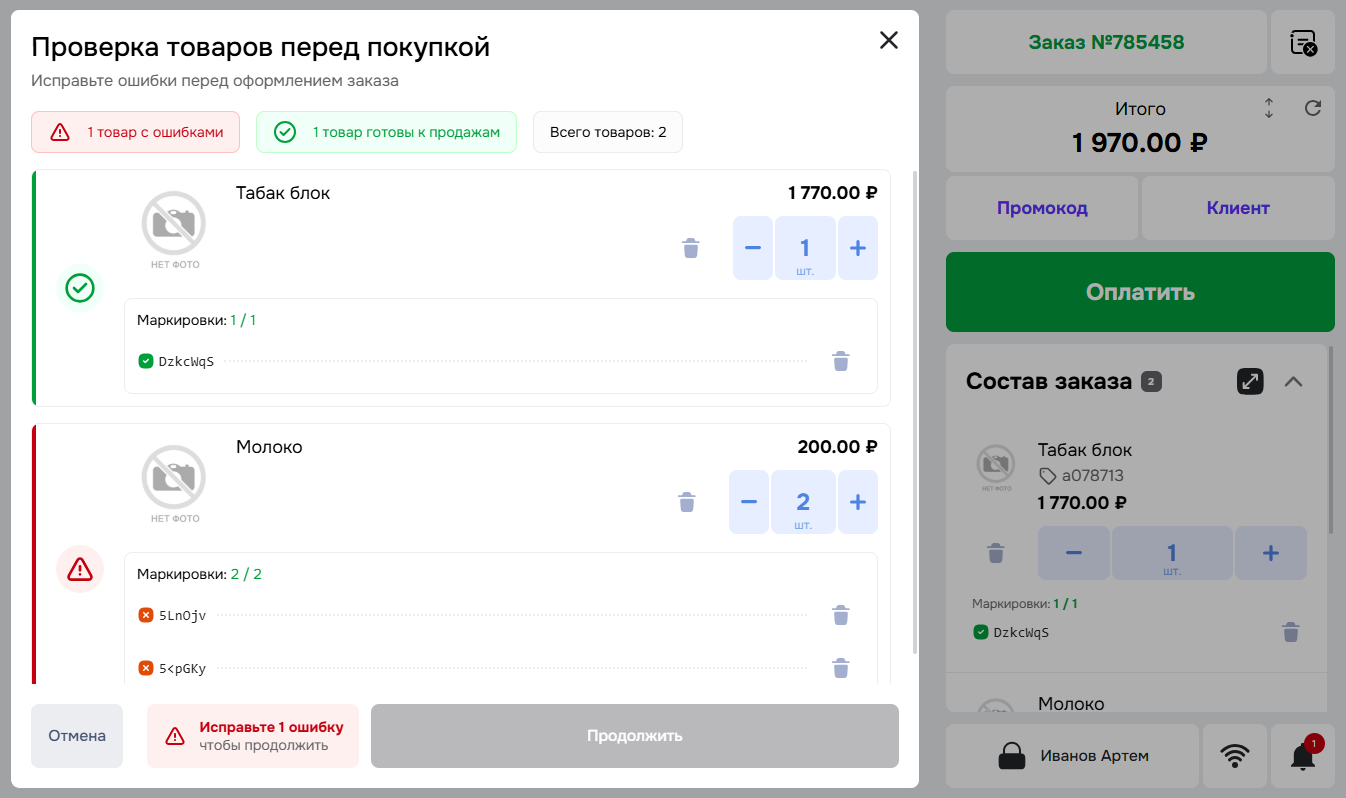
Task: Delete Табак блок item in the dialog
Action: pyautogui.click(x=690, y=248)
